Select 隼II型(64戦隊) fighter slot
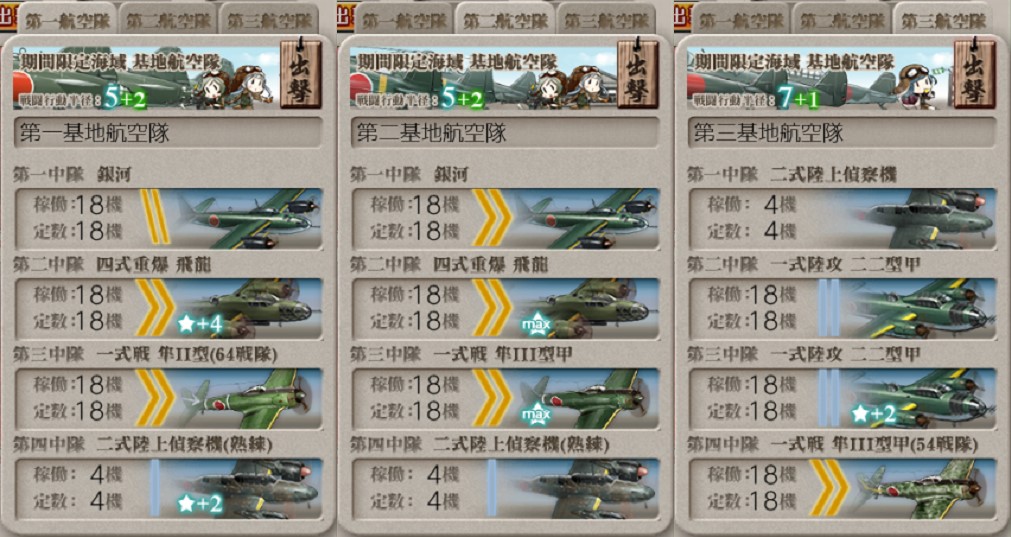Image resolution: width=1011 pixels, height=537 pixels. click(168, 398)
